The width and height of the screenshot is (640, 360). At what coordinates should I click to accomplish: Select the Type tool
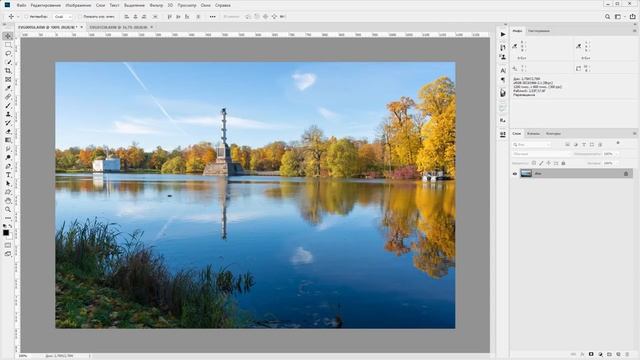click(x=8, y=175)
